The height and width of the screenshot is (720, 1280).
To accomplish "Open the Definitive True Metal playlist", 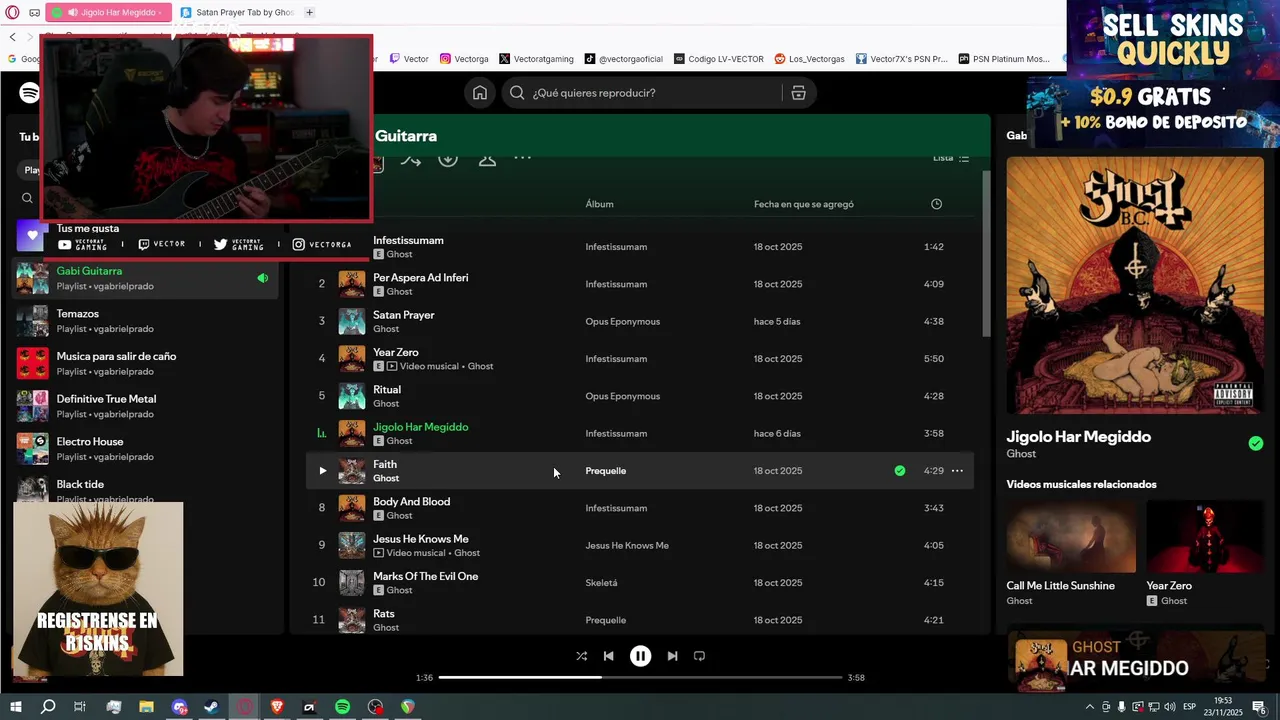I will (x=146, y=406).
